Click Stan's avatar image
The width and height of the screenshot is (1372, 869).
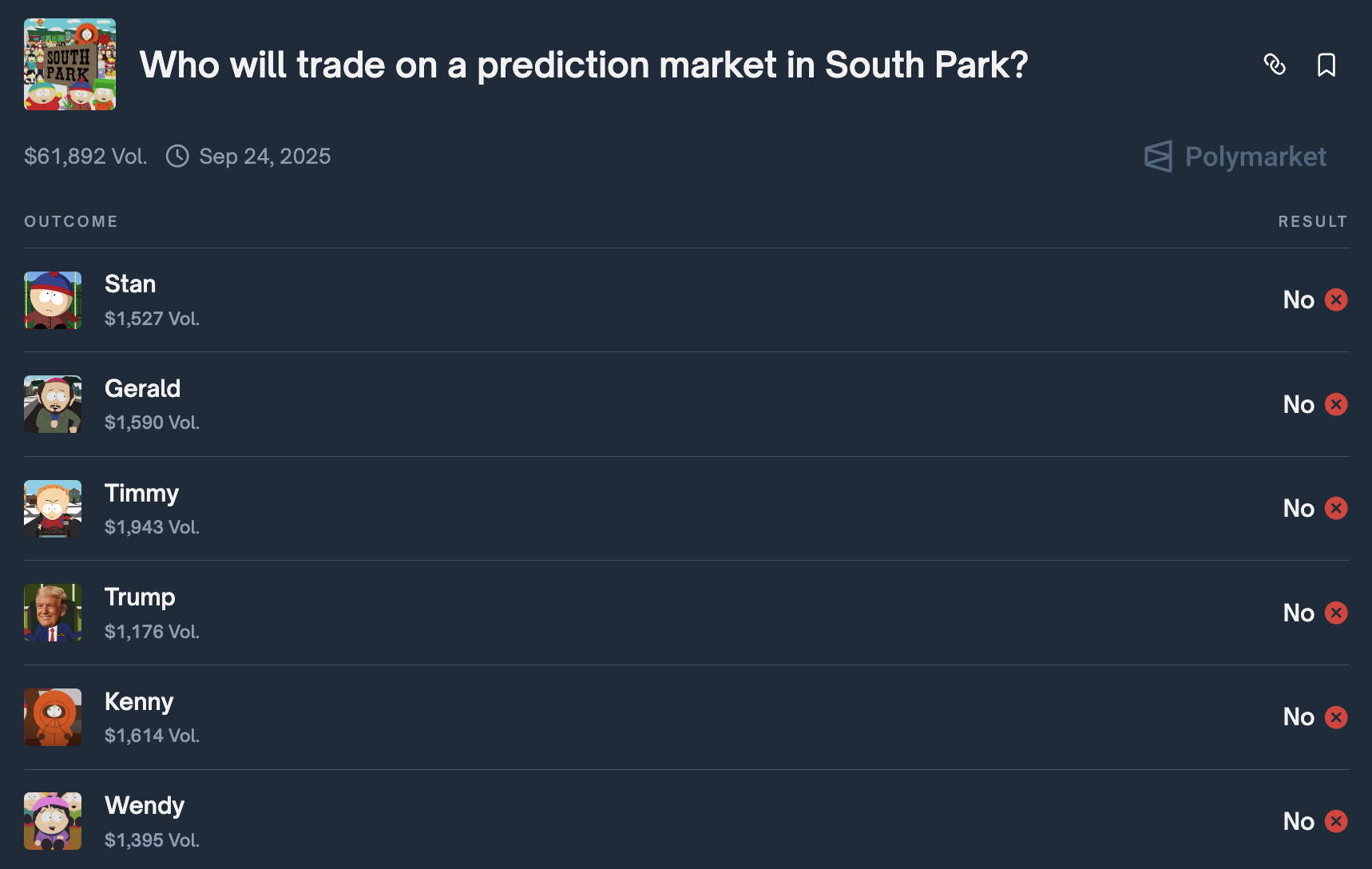(x=53, y=300)
